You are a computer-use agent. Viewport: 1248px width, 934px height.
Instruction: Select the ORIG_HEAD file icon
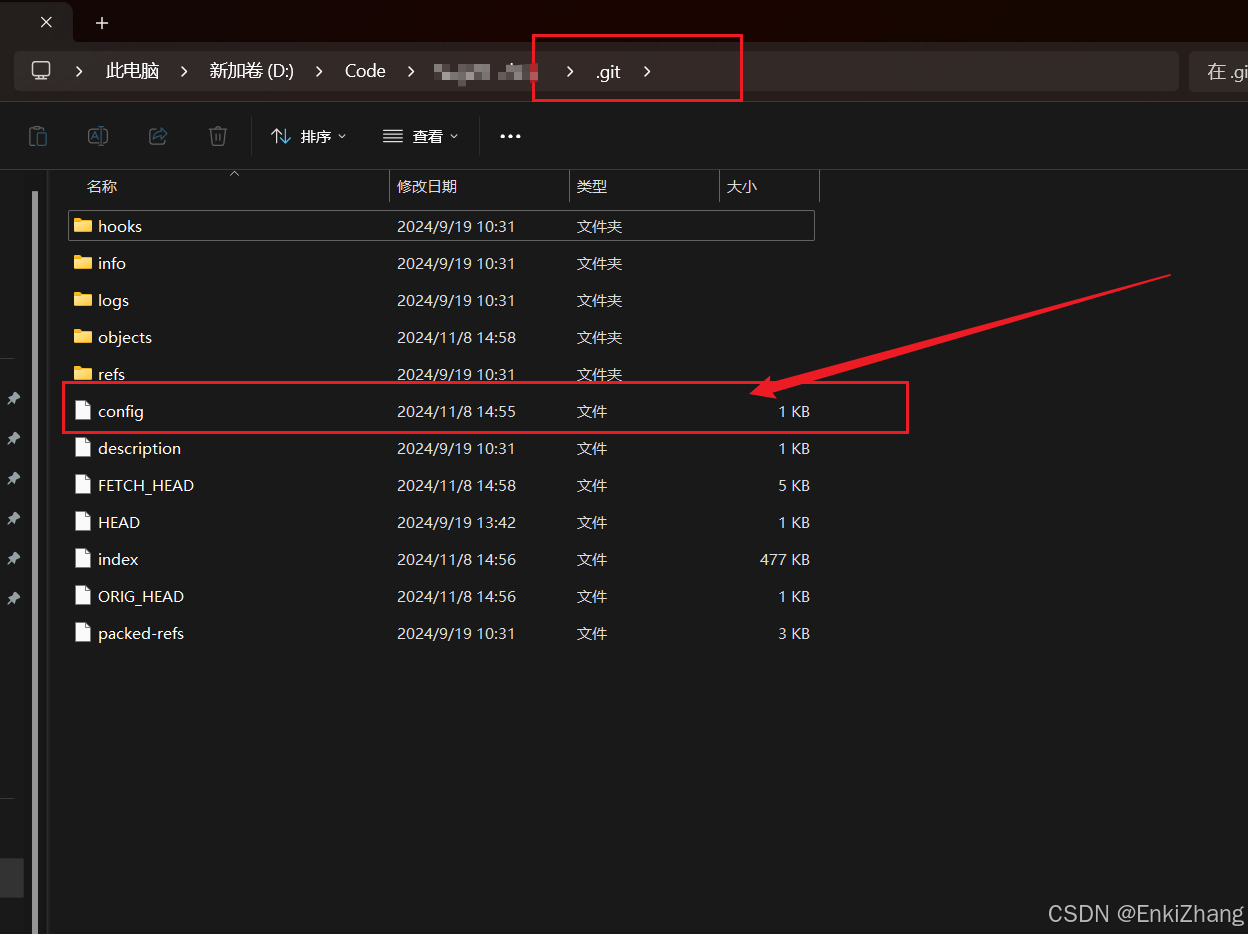click(x=83, y=596)
